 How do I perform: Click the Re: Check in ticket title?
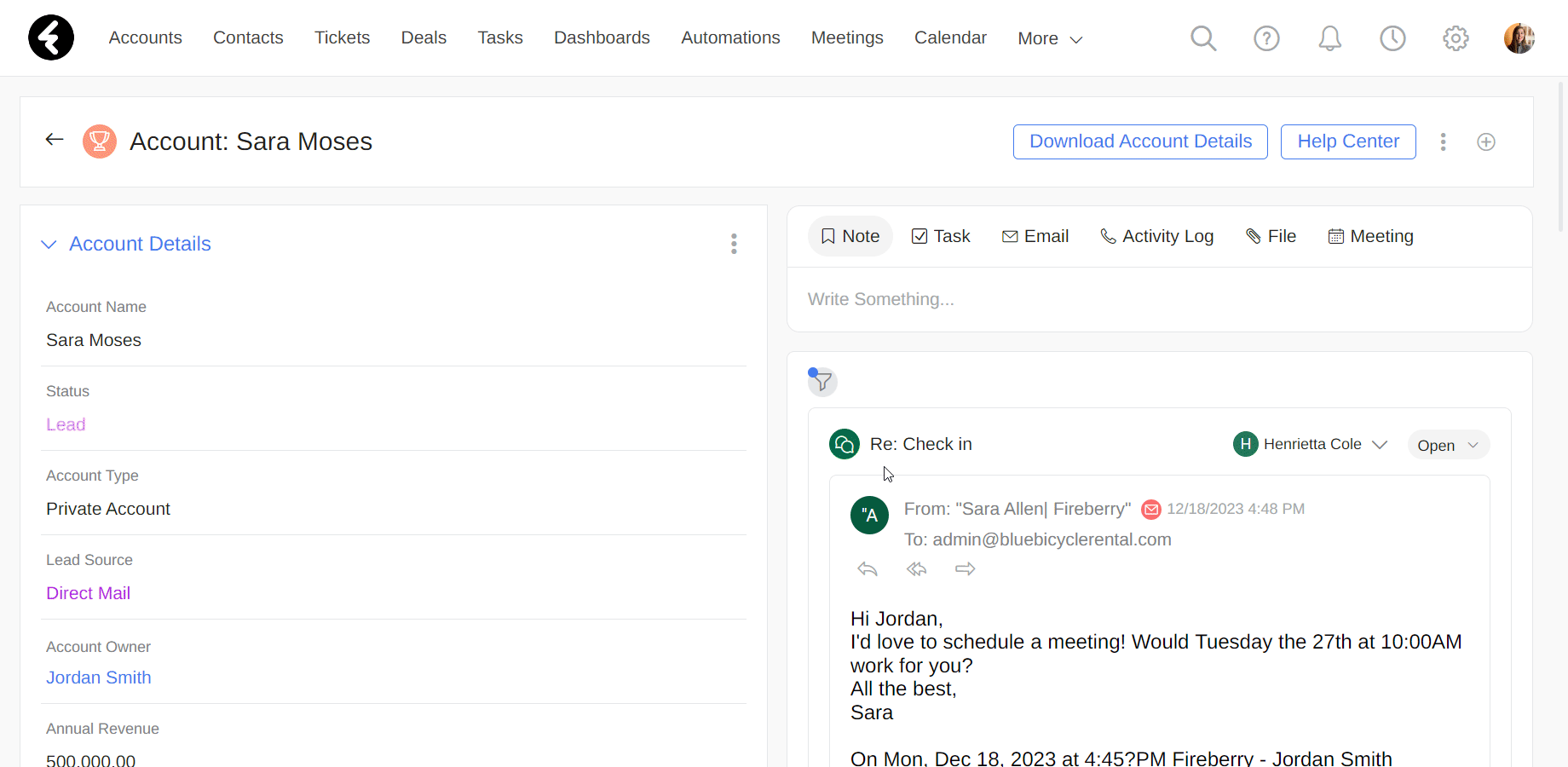[920, 444]
